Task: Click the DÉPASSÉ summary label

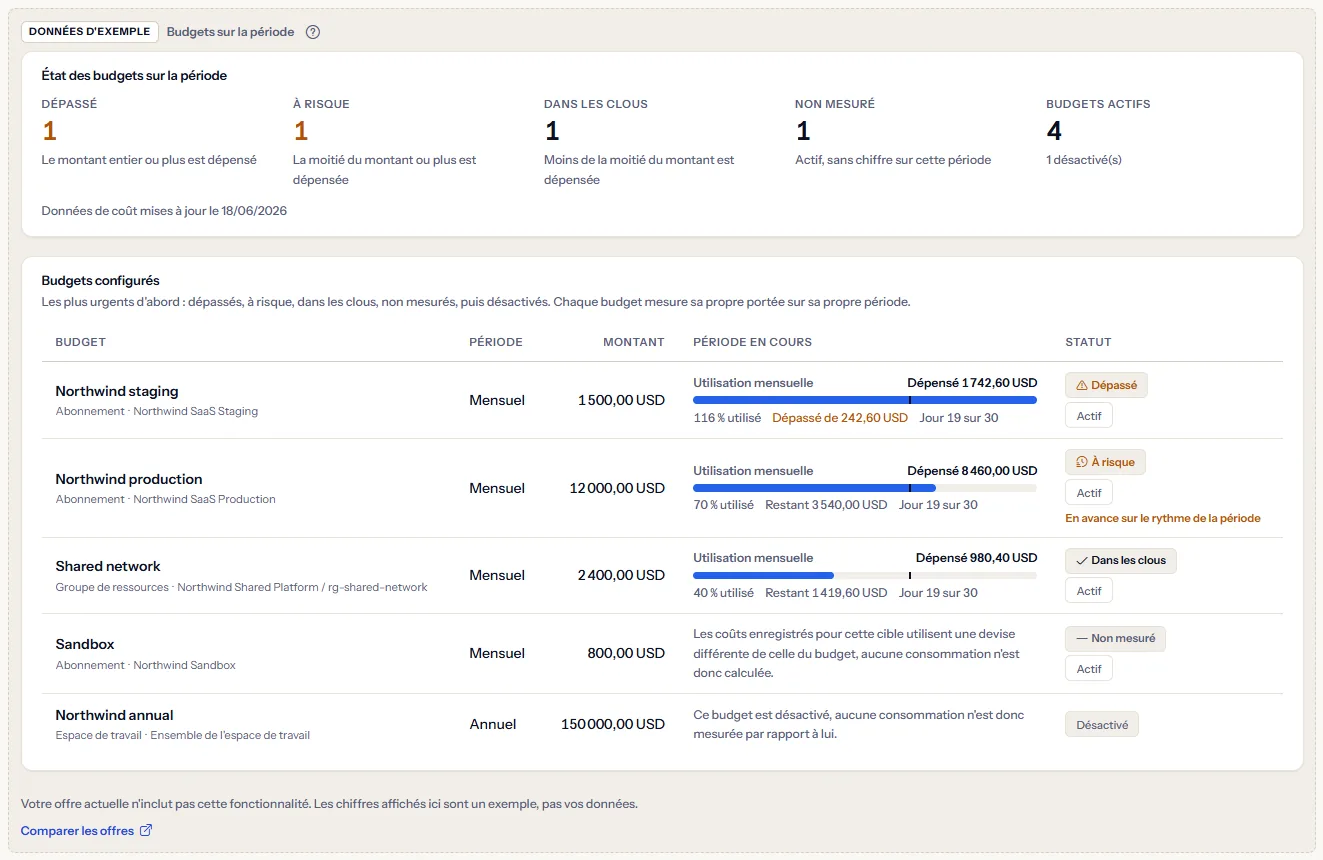Action: tap(69, 104)
